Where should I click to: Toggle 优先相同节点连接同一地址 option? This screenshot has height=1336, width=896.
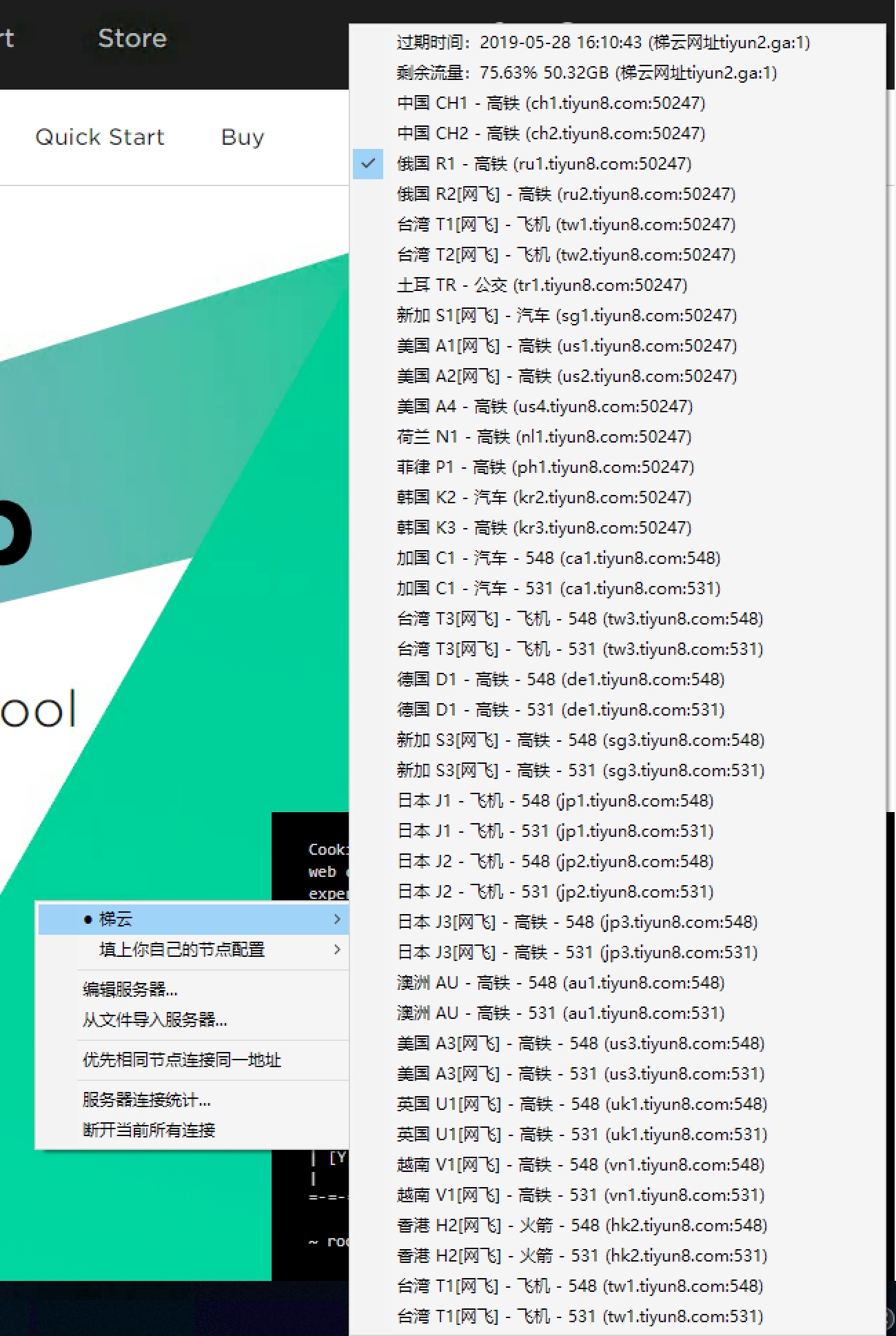point(182,1060)
